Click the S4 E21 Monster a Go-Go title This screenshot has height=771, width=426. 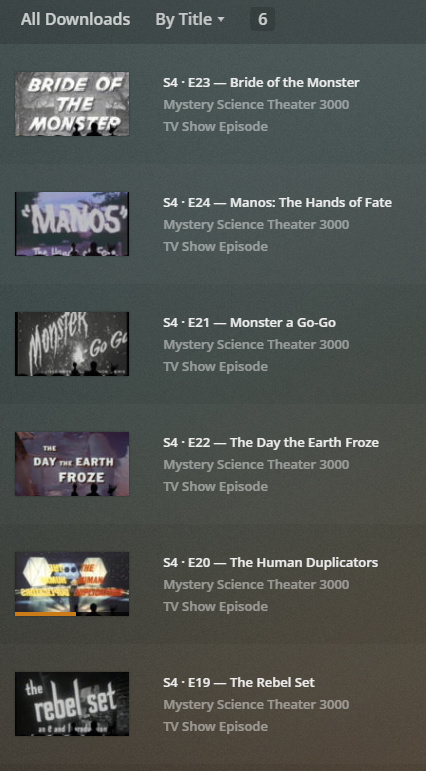(x=249, y=323)
